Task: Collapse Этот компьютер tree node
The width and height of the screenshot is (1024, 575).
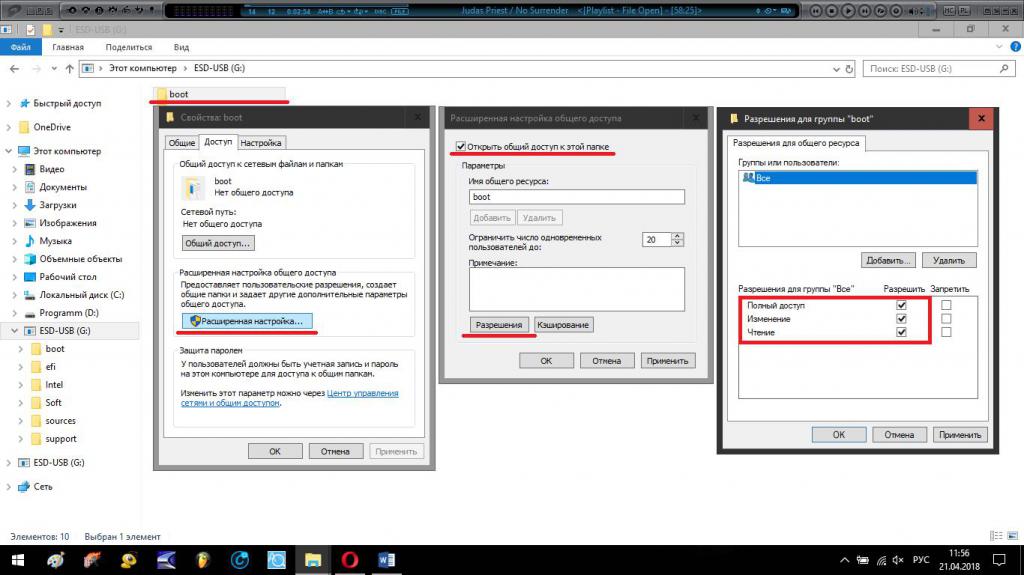Action: [8, 151]
